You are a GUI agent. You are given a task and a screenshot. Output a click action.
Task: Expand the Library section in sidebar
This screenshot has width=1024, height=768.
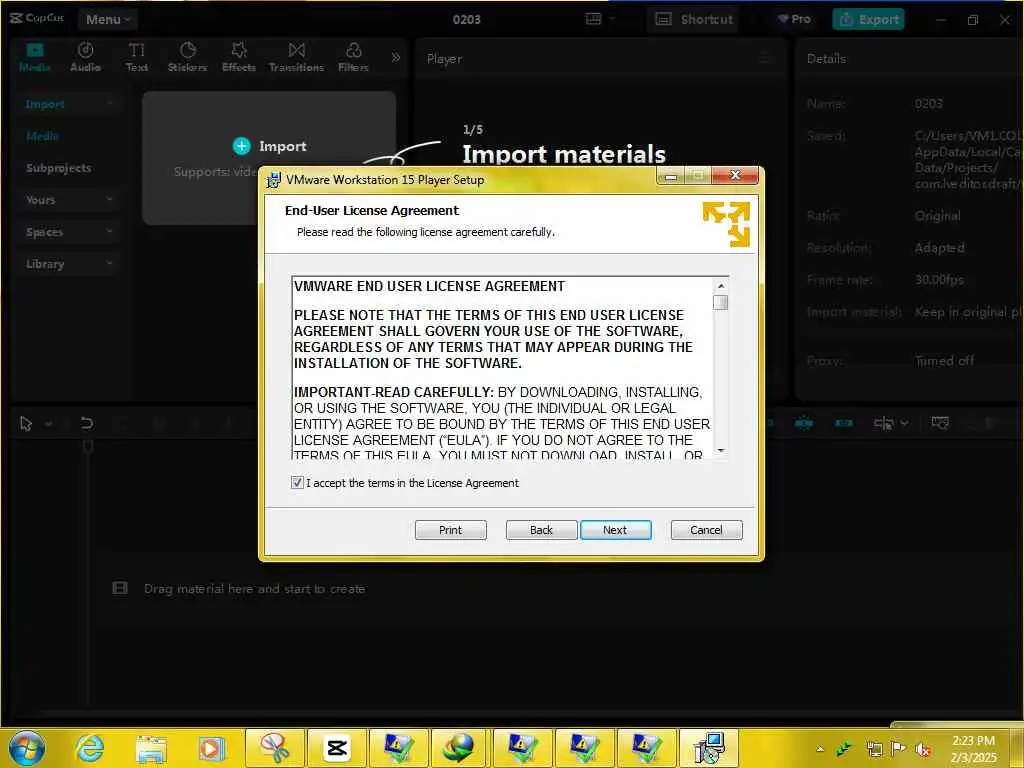click(69, 264)
